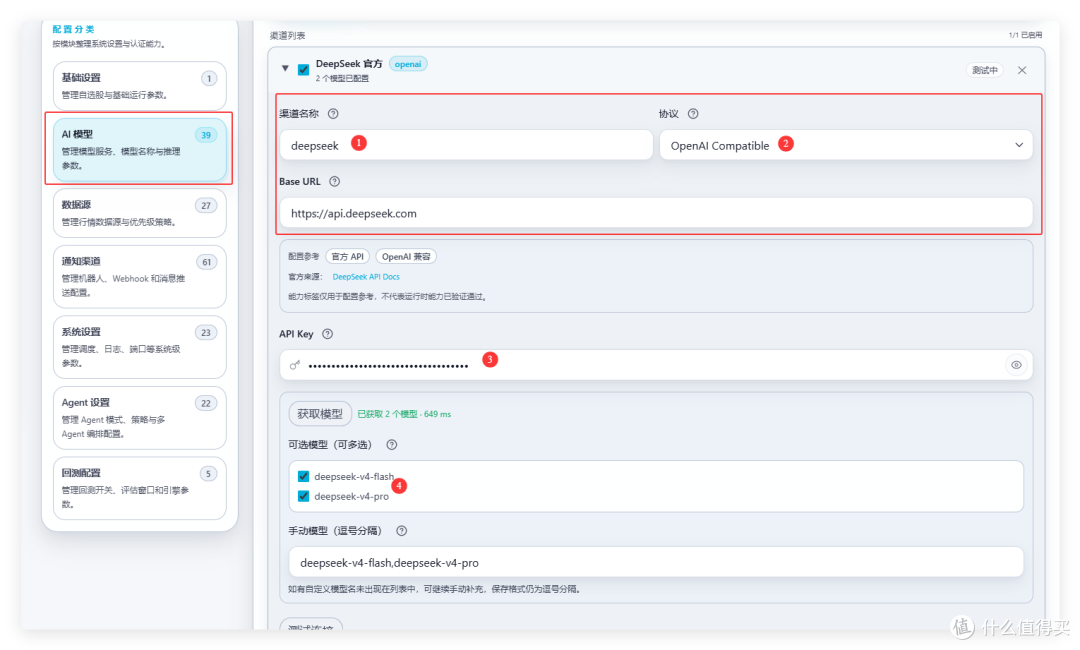Click the 39 count badge on AI 模型
The height and width of the screenshot is (650, 1080).
point(206,135)
